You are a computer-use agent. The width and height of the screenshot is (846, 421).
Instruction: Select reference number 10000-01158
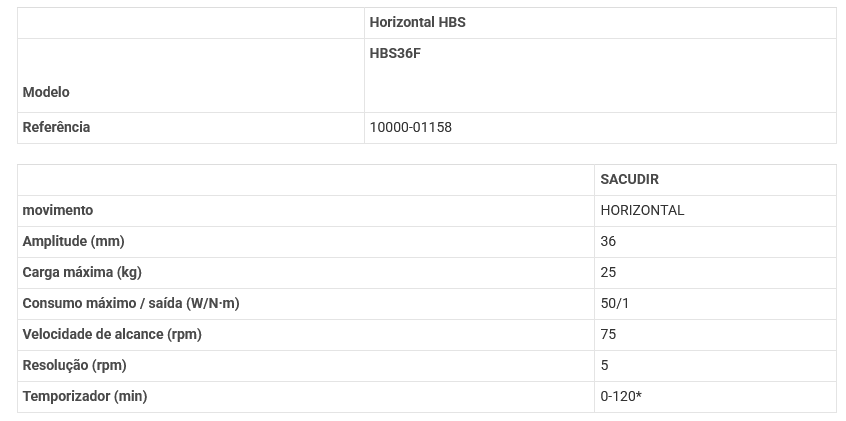coord(410,127)
